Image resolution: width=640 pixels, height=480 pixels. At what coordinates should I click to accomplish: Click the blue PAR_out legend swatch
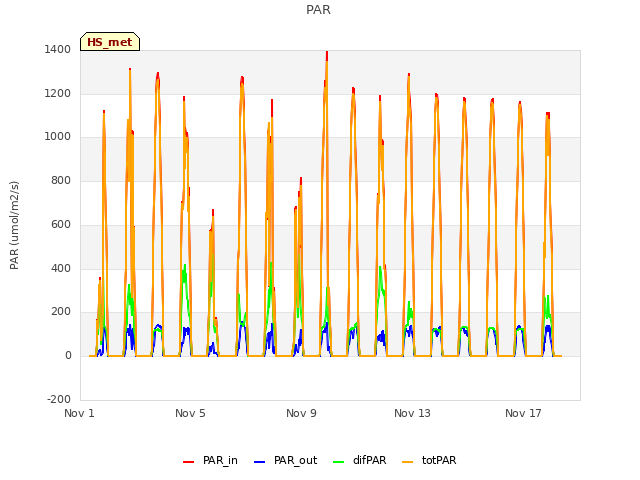[x=259, y=462]
